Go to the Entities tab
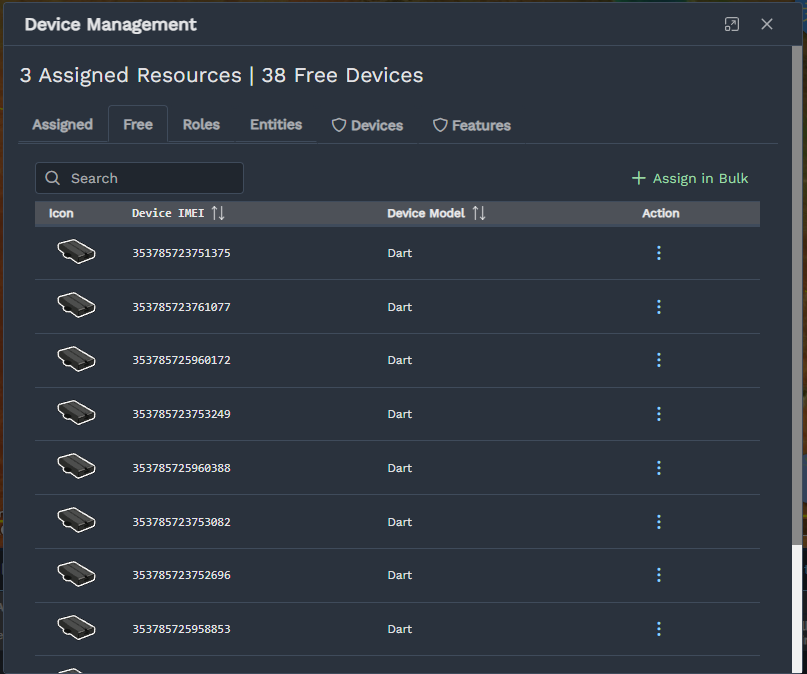Screen dimensions: 807x674 (x=276, y=125)
